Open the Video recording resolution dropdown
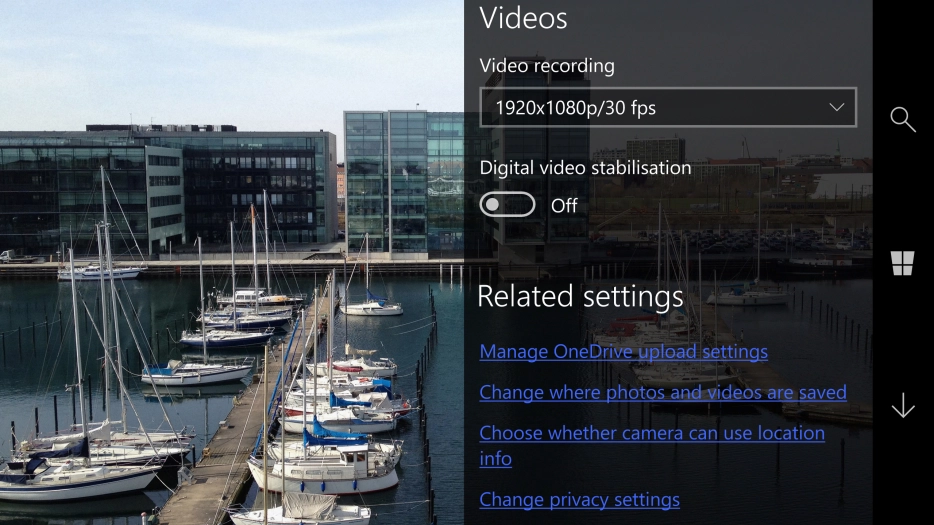Image resolution: width=934 pixels, height=525 pixels. point(668,107)
